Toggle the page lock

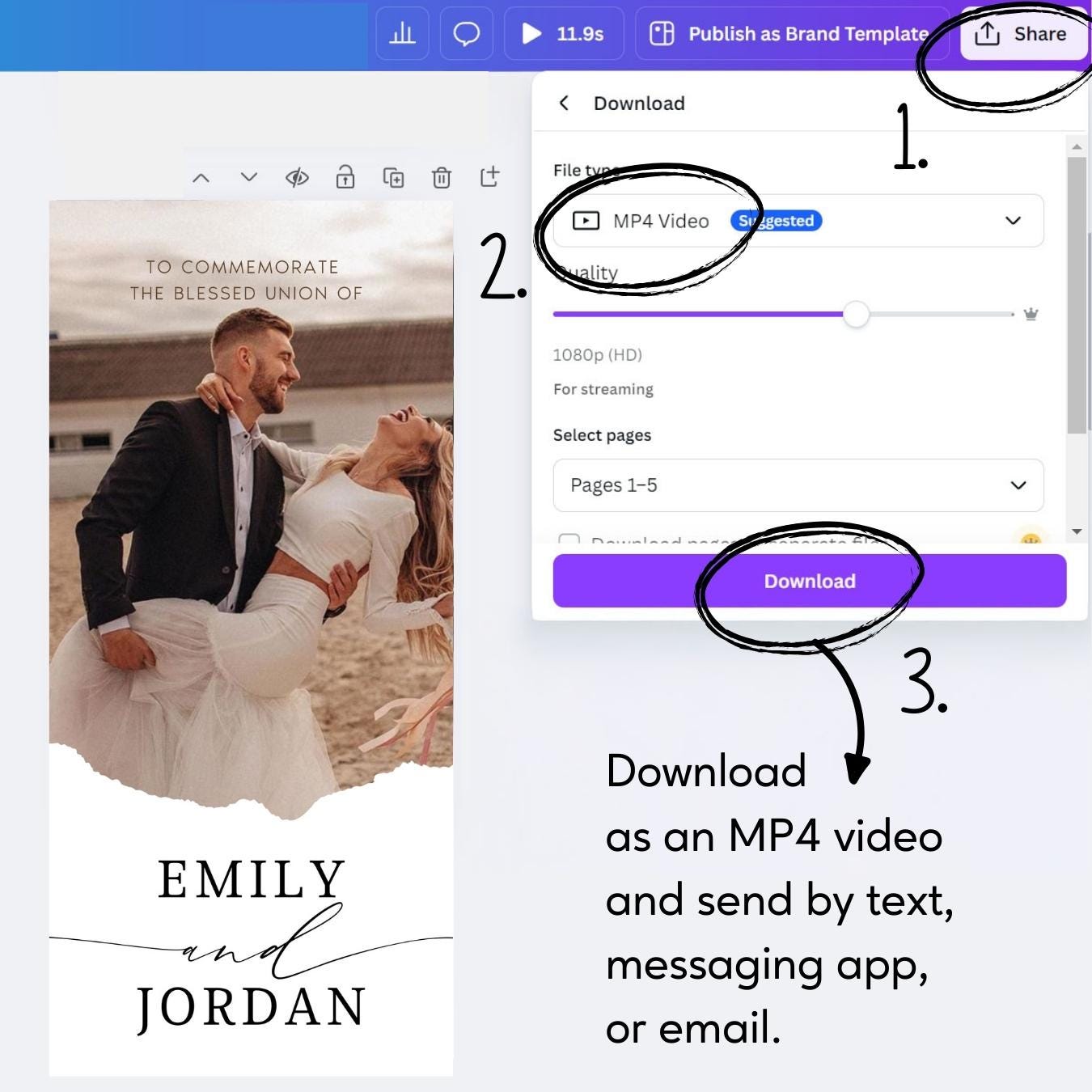(345, 177)
